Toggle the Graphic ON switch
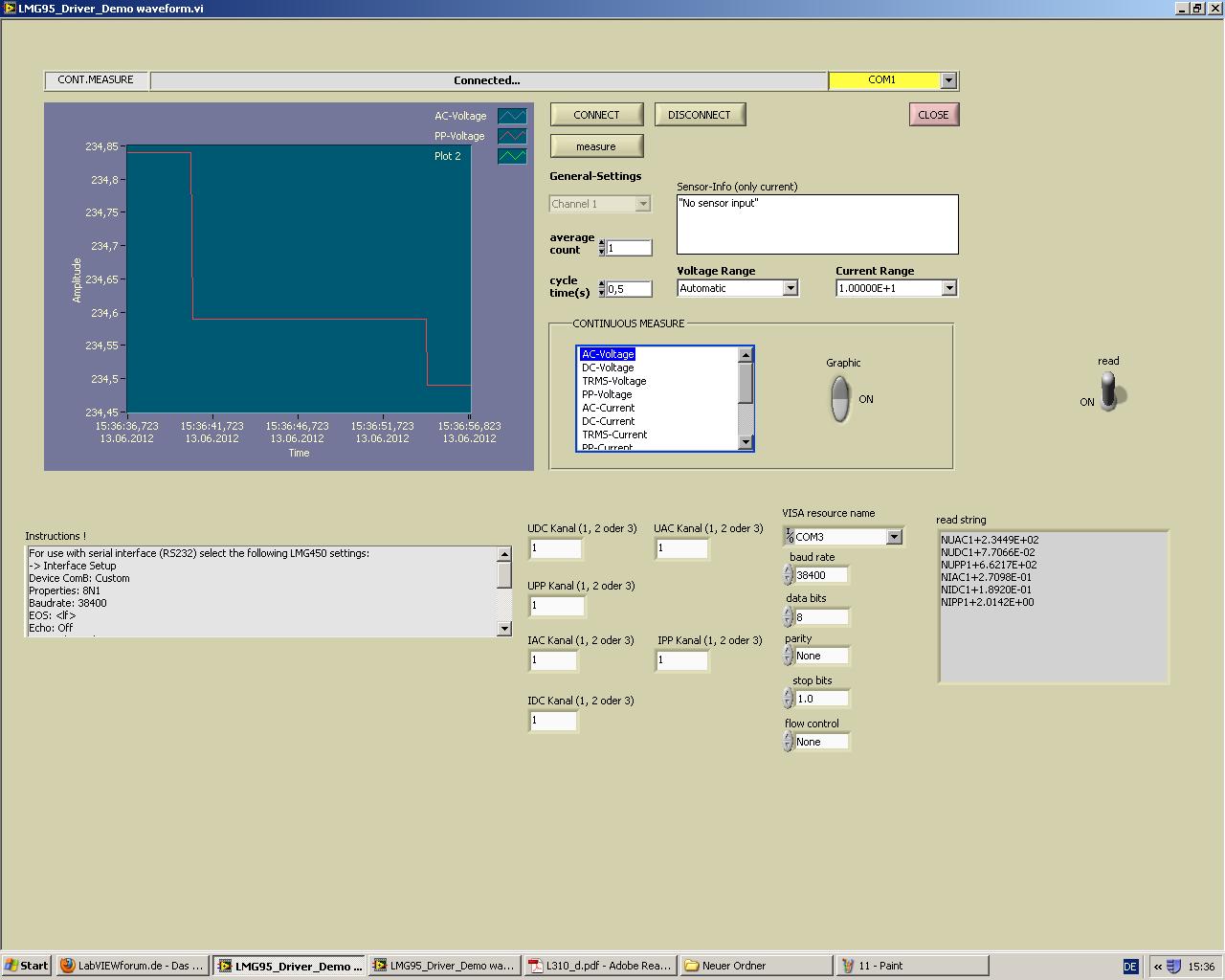The width and height of the screenshot is (1225, 980). 839,399
